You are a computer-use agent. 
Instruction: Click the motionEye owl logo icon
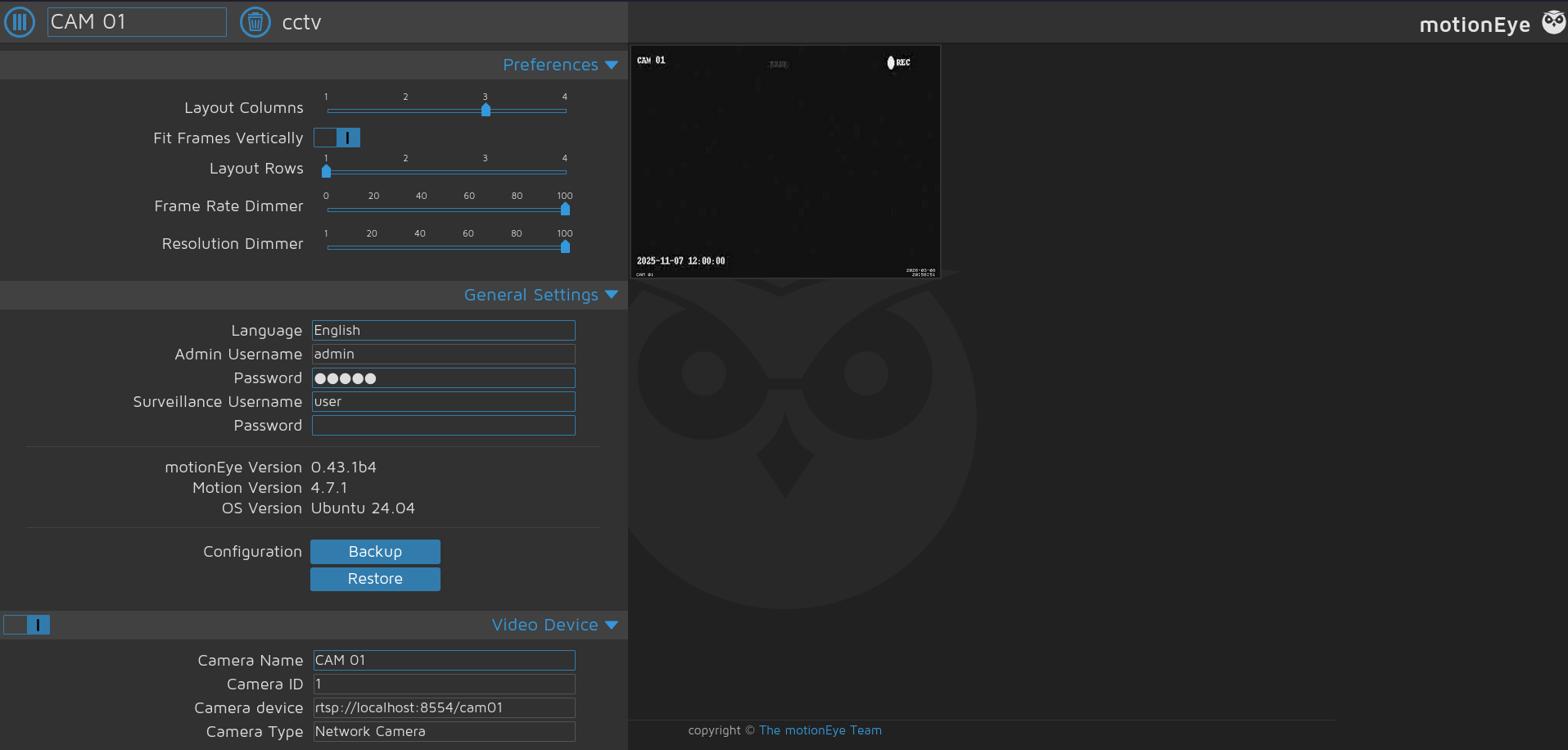click(1553, 22)
